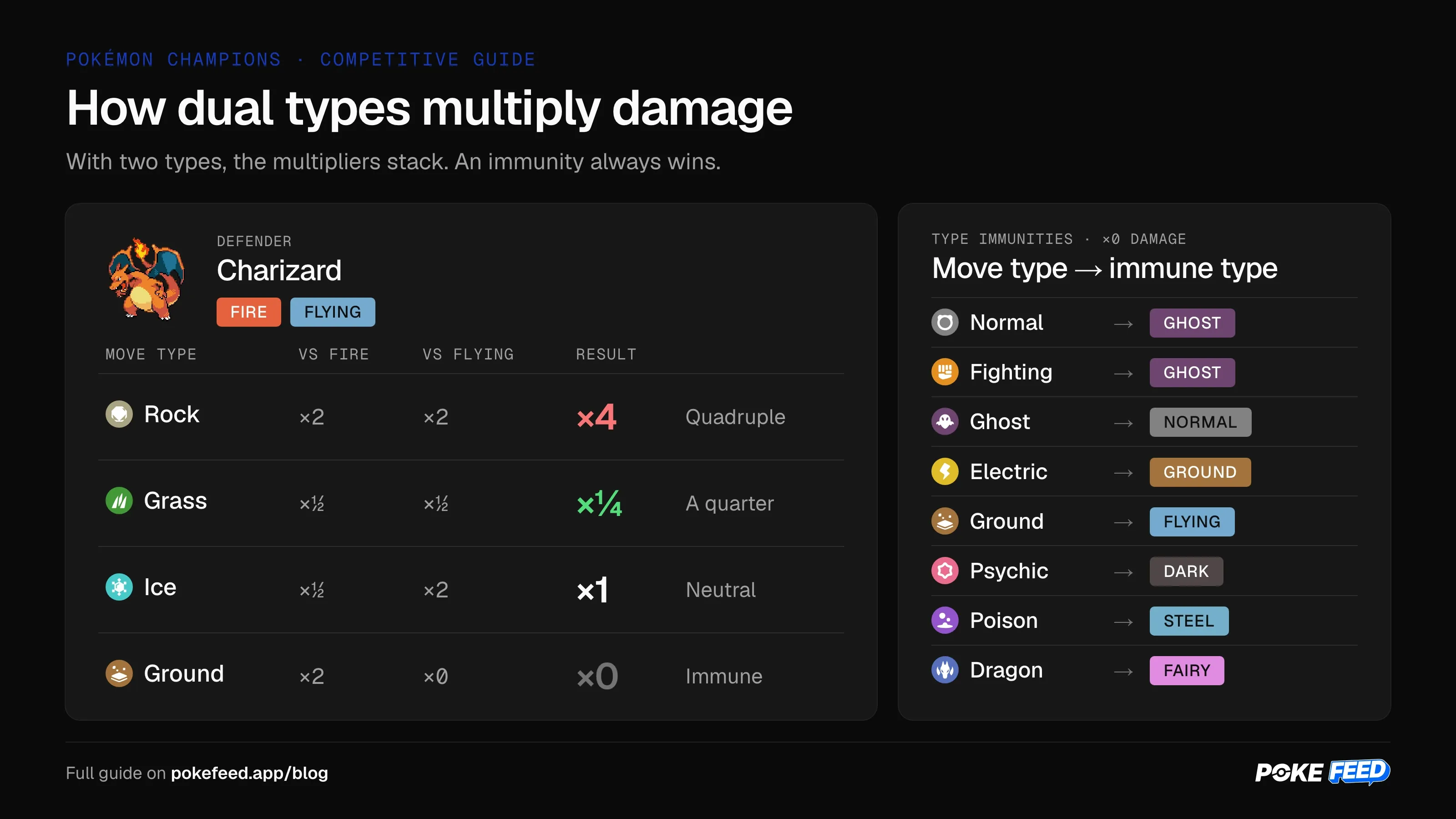Open the pokefeed.app/blog link
This screenshot has width=1456, height=819.
(x=249, y=773)
